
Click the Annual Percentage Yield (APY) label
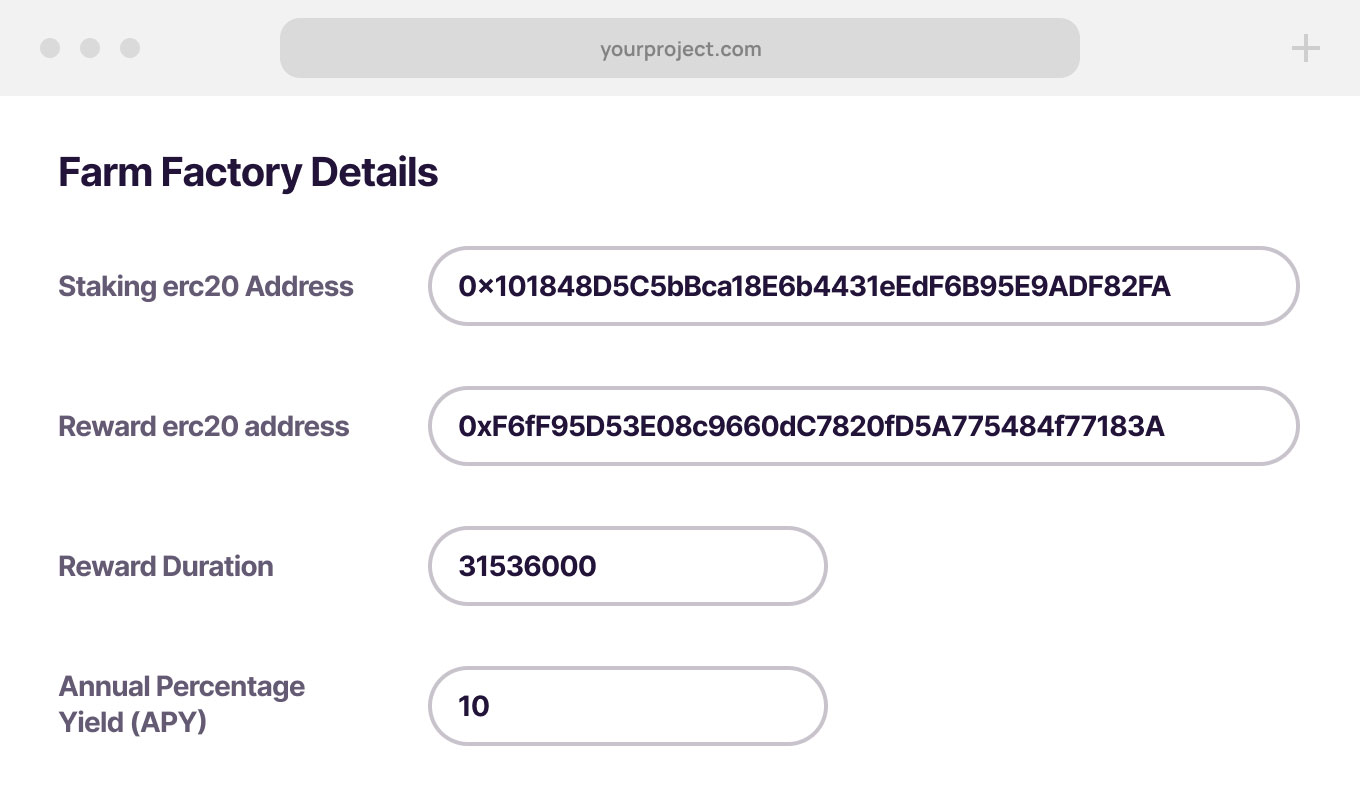[182, 704]
